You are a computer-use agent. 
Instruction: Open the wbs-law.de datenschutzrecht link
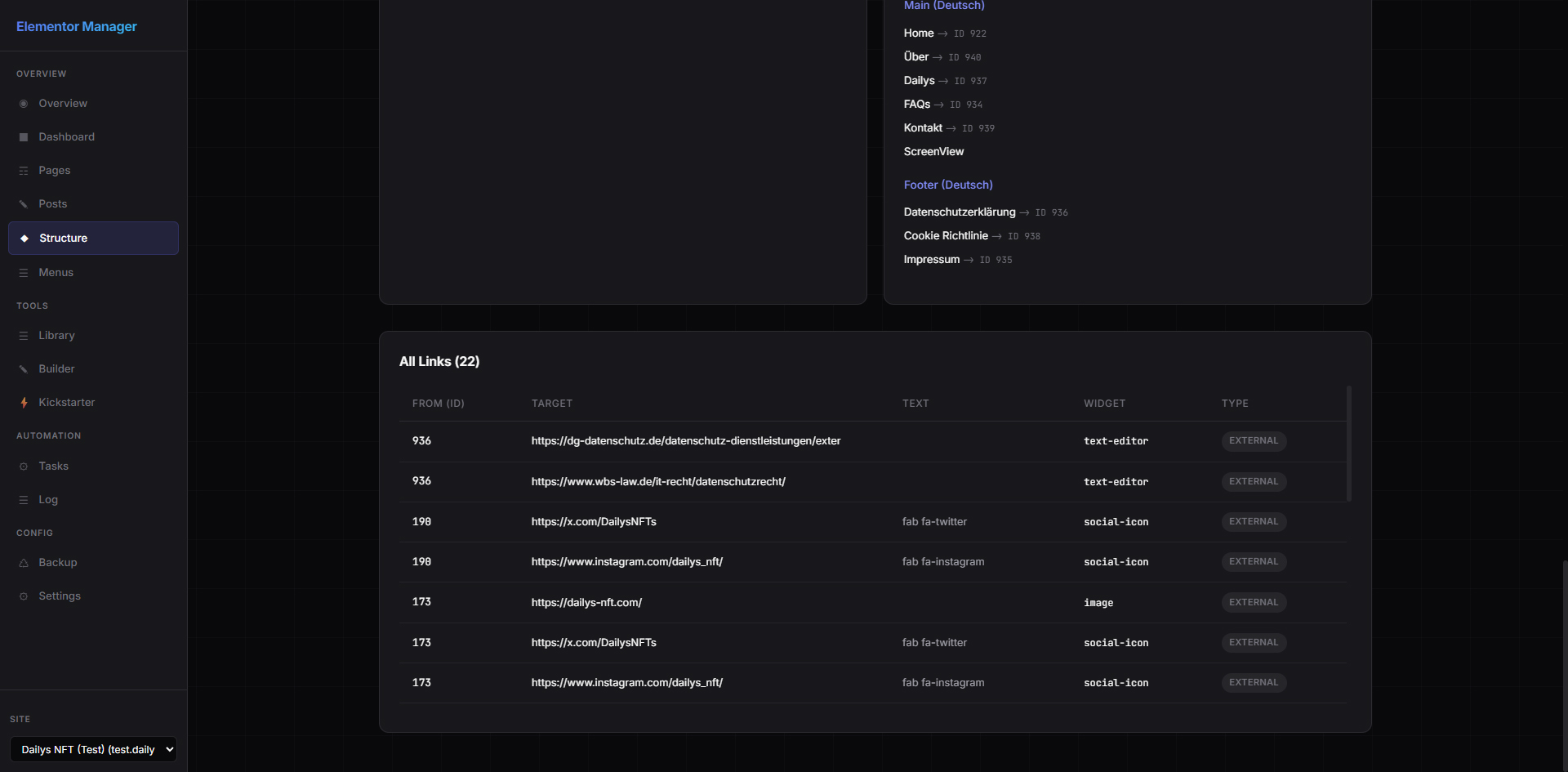[x=657, y=482]
